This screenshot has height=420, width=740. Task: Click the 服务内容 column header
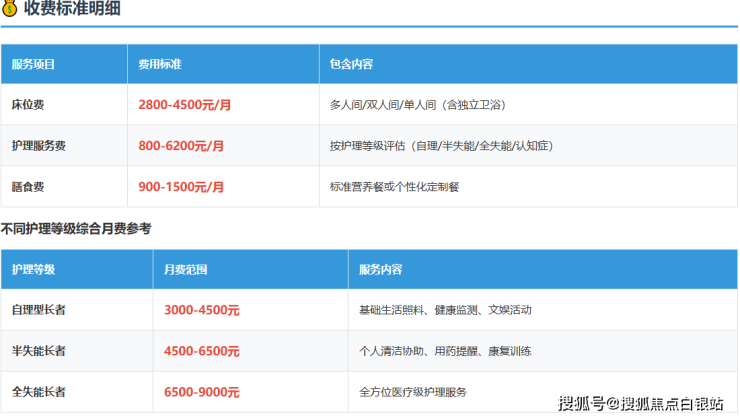click(x=380, y=269)
